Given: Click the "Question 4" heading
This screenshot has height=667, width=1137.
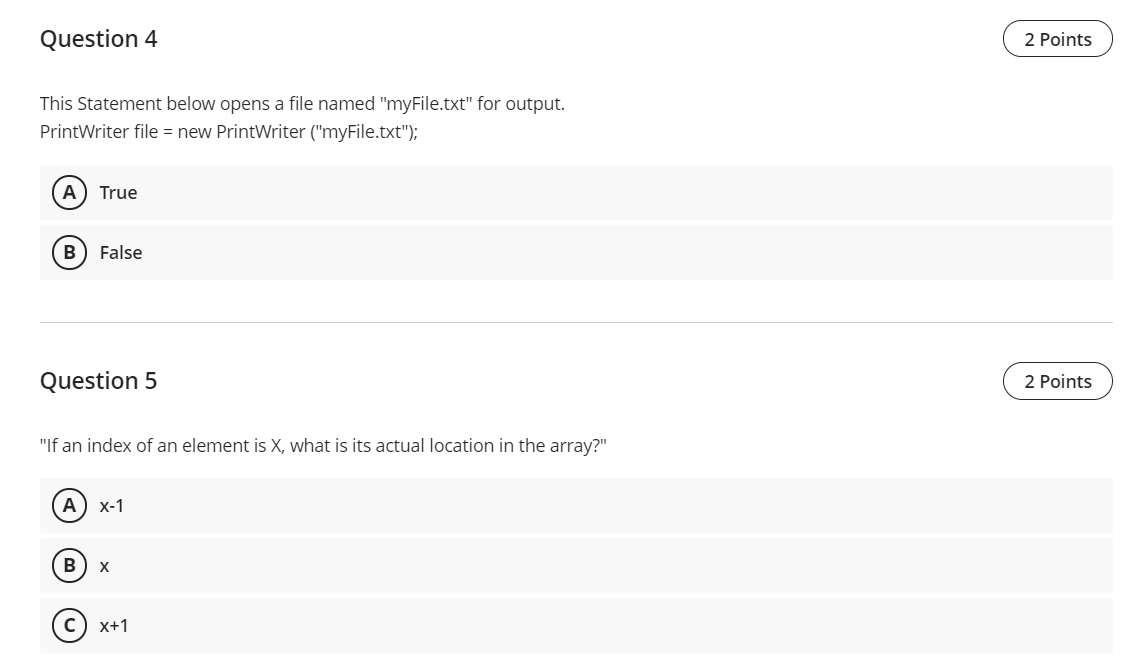Looking at the screenshot, I should (99, 38).
